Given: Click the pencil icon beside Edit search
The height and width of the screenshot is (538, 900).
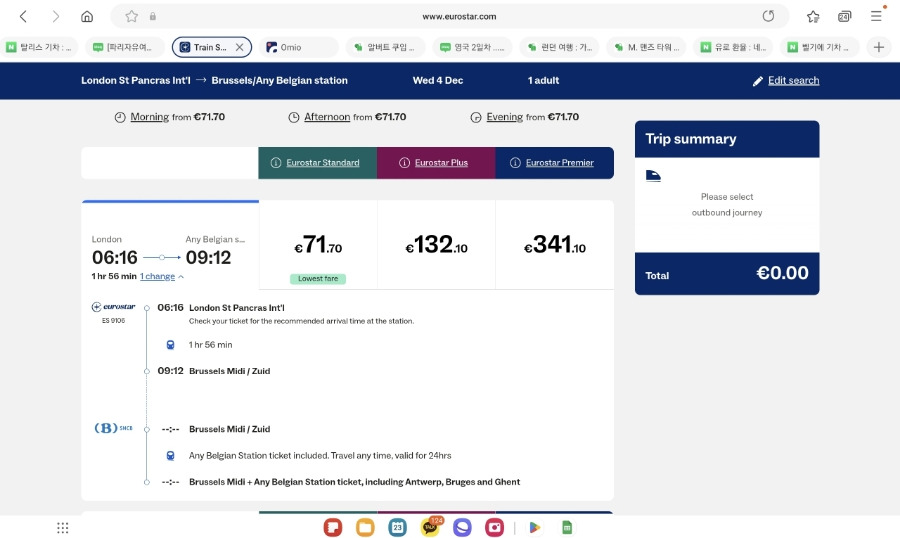Looking at the screenshot, I should [758, 81].
